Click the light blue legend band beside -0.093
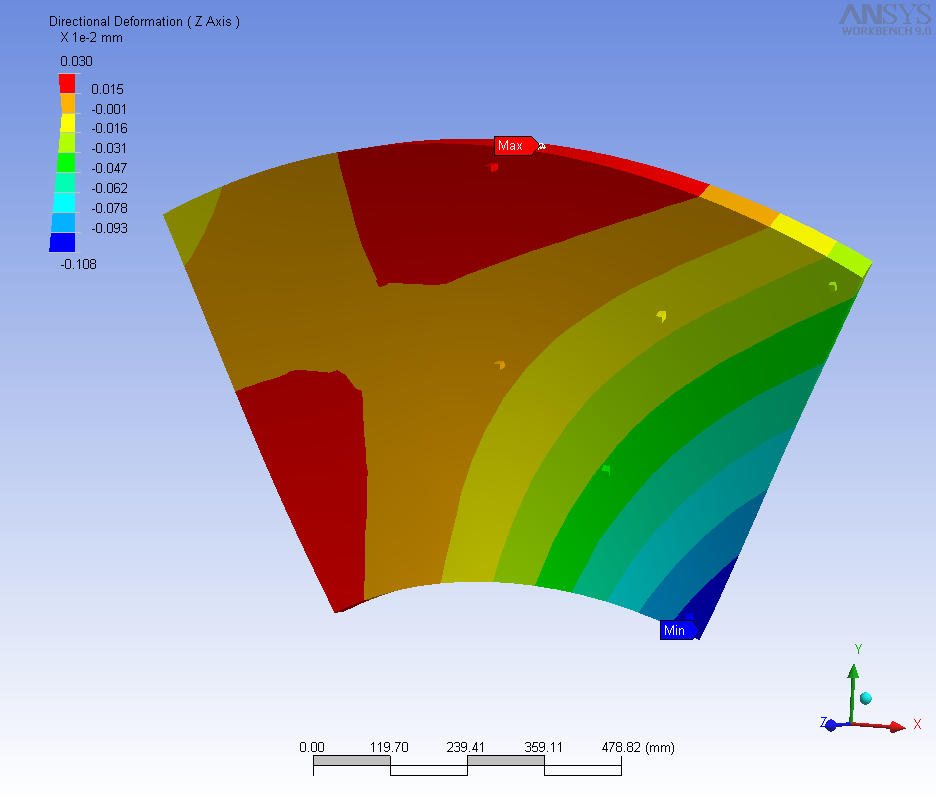Viewport: 936px width, 800px height. point(63,222)
